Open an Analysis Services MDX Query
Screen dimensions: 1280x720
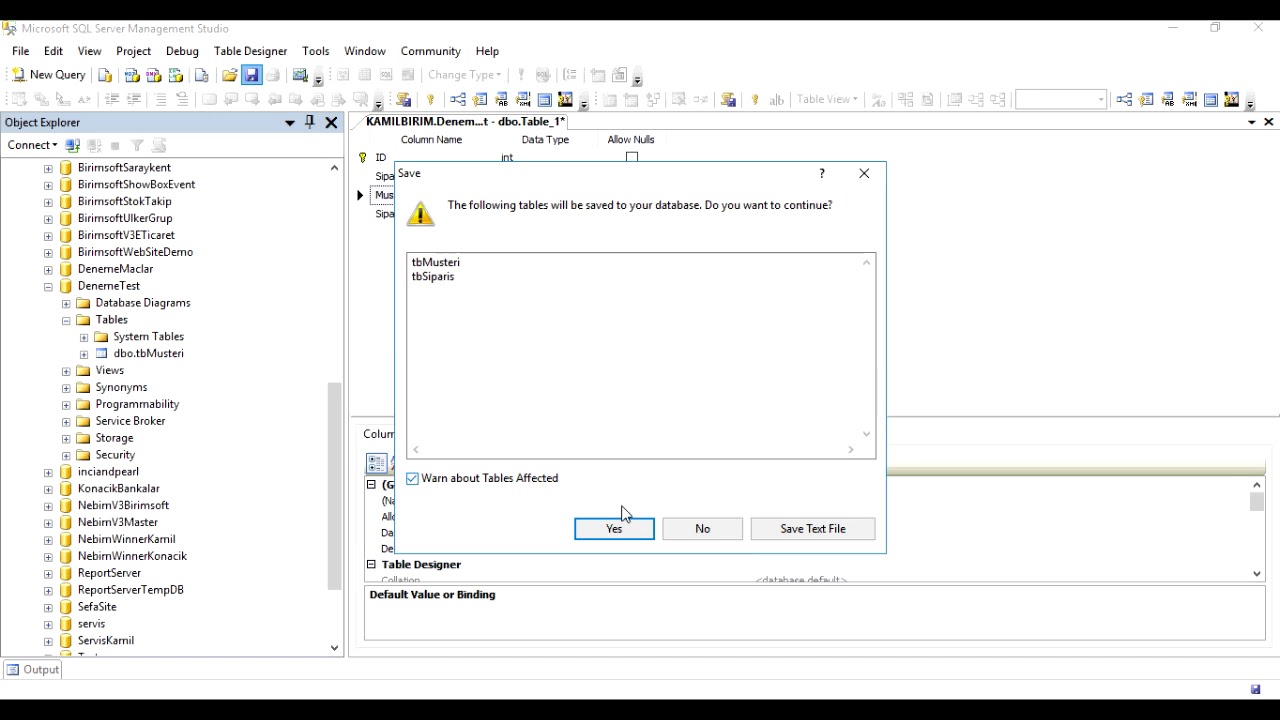[x=131, y=75]
